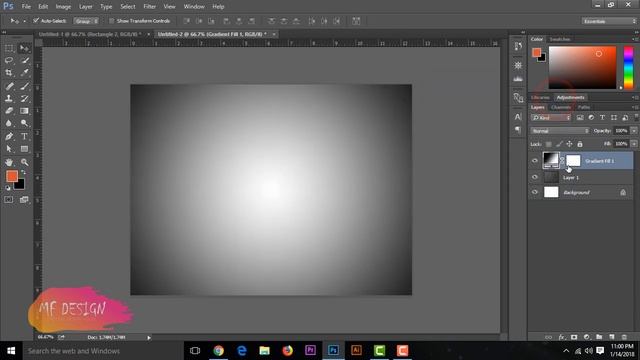Show hidden system tray icons
This screenshot has width=640, height=360.
tap(566, 351)
